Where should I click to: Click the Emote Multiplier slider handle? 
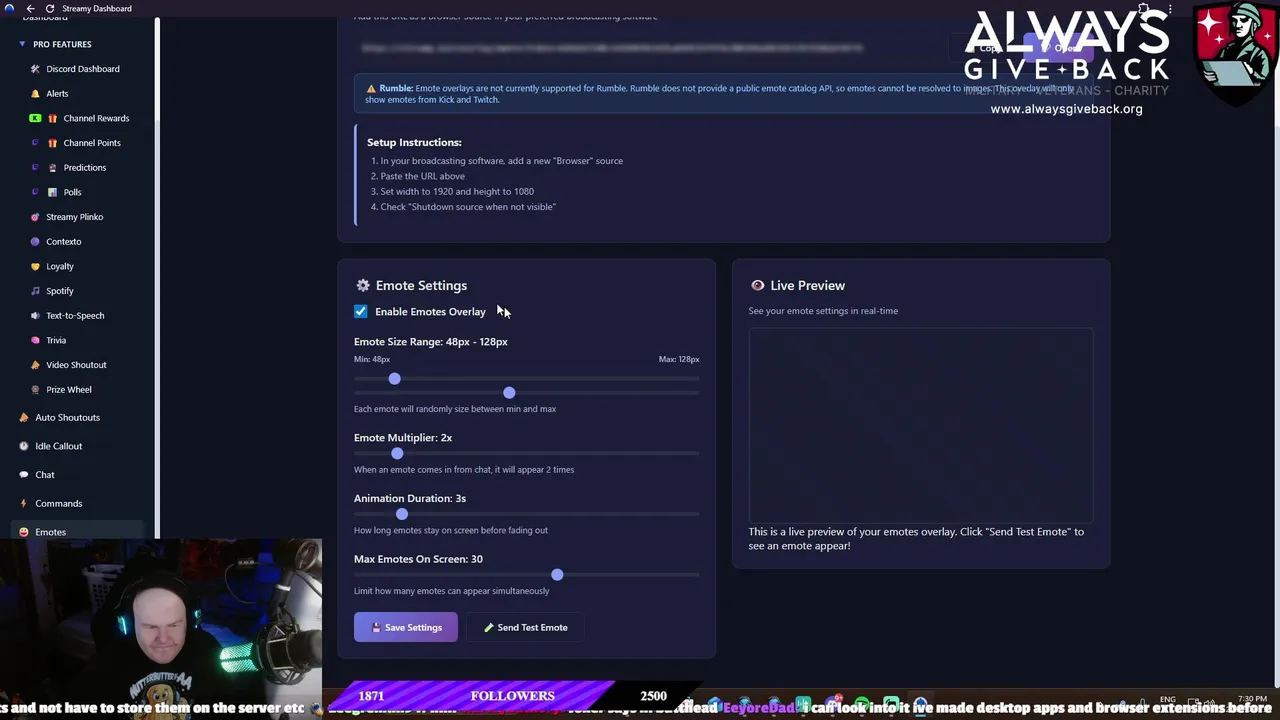coord(397,453)
